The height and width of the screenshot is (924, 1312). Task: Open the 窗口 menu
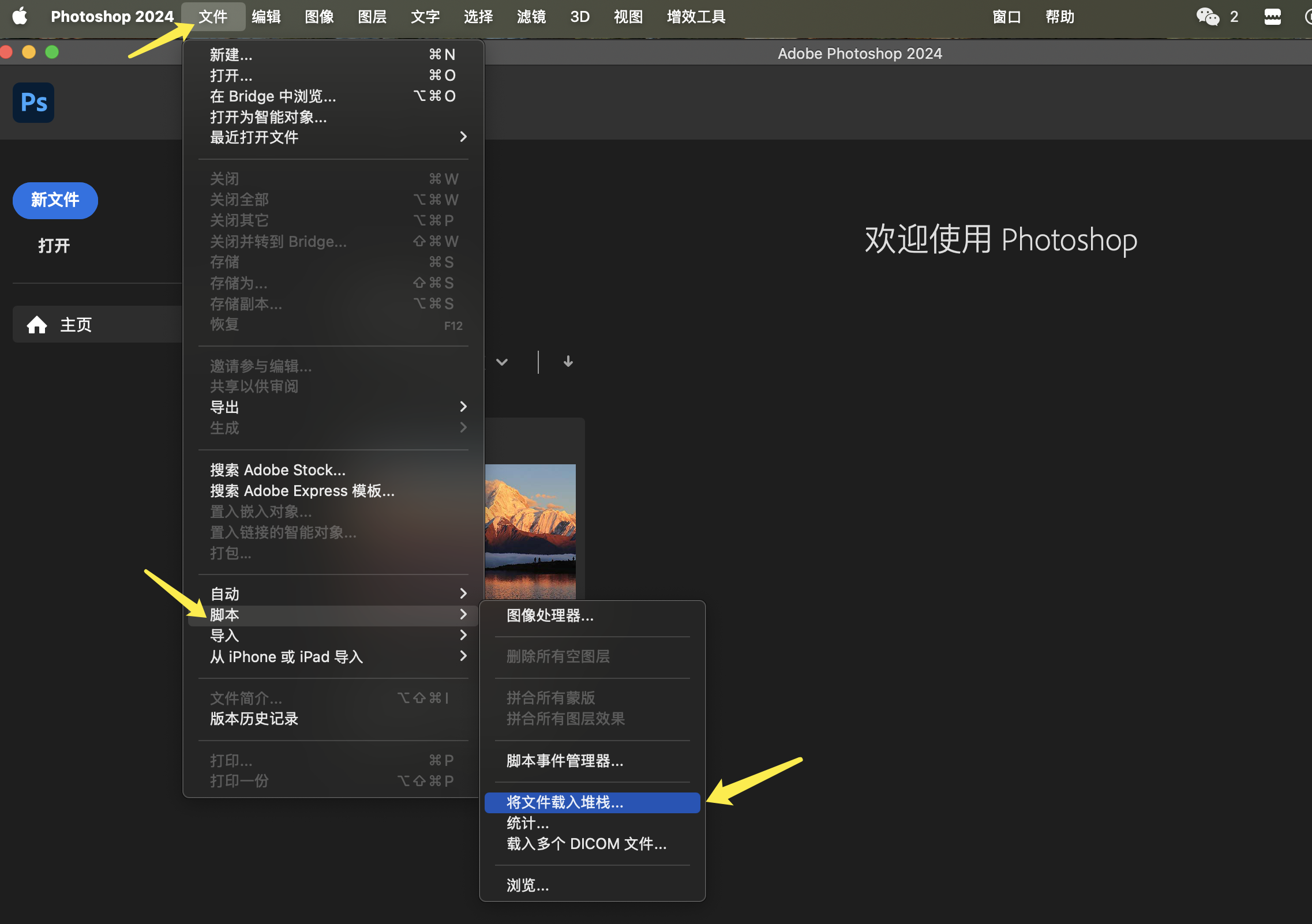point(1007,16)
